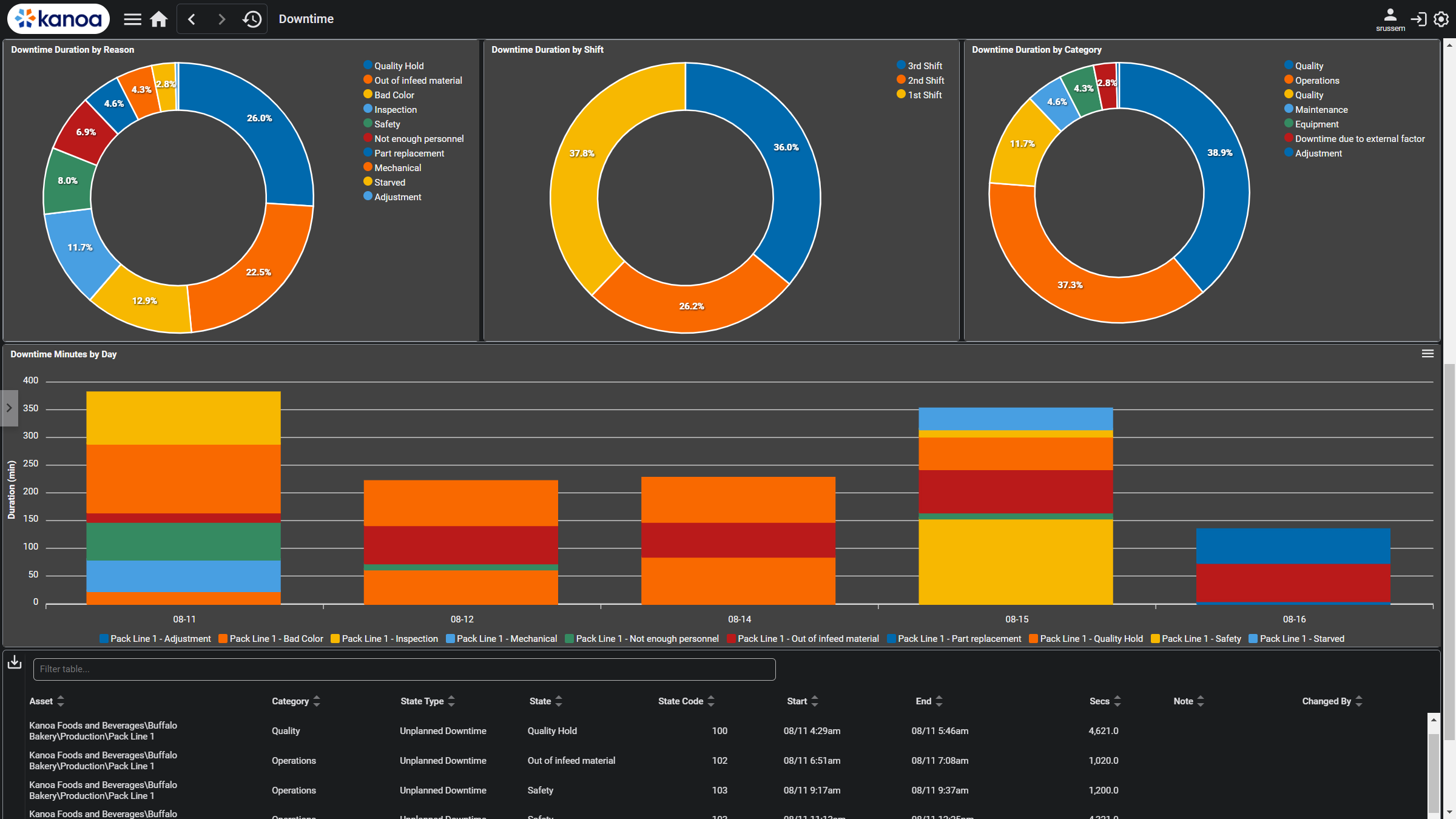
Task: Expand the left side panel chevron
Action: pyautogui.click(x=9, y=408)
